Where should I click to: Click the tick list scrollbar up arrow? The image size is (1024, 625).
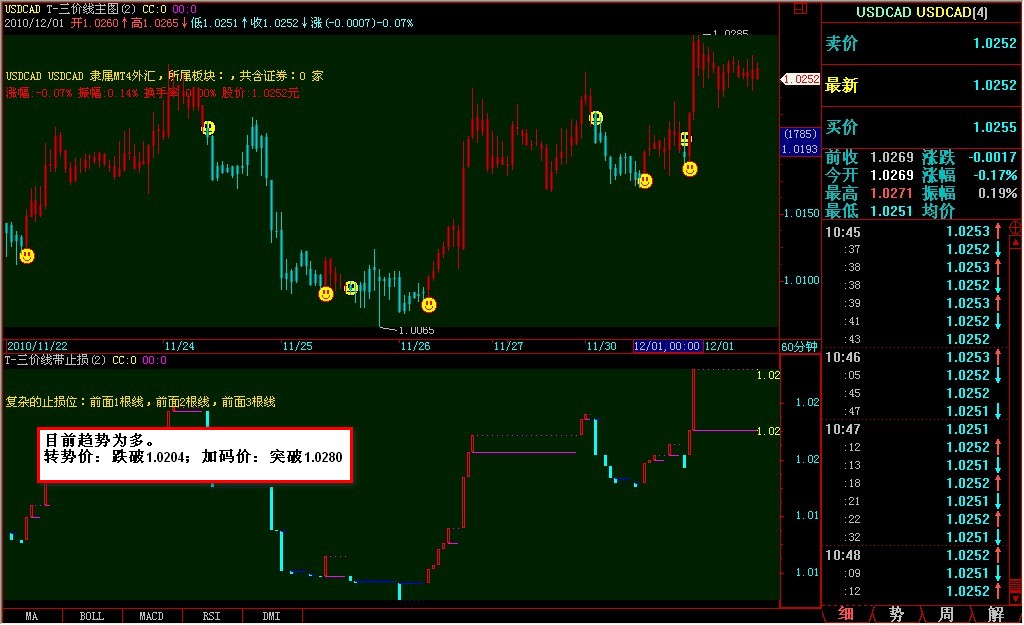[1016, 242]
